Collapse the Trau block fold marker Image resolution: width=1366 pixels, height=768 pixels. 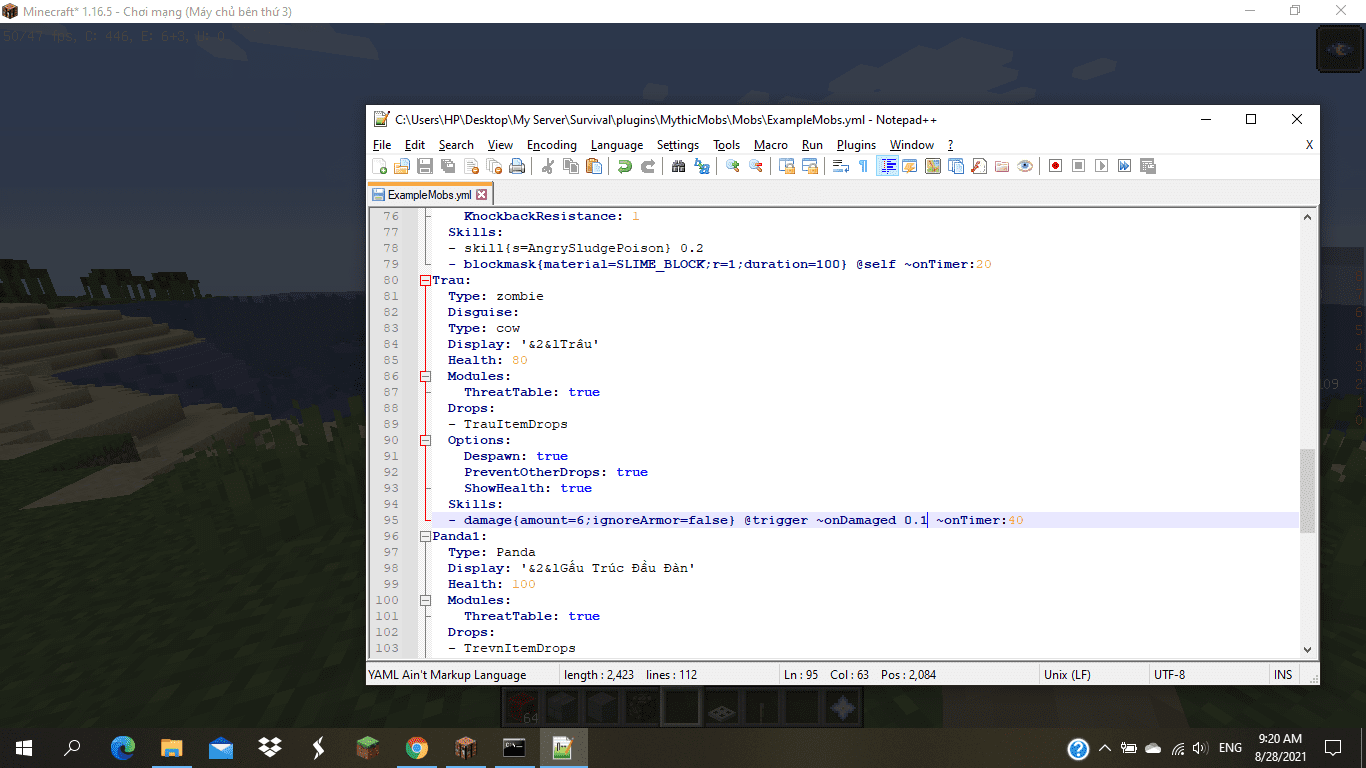coord(425,280)
